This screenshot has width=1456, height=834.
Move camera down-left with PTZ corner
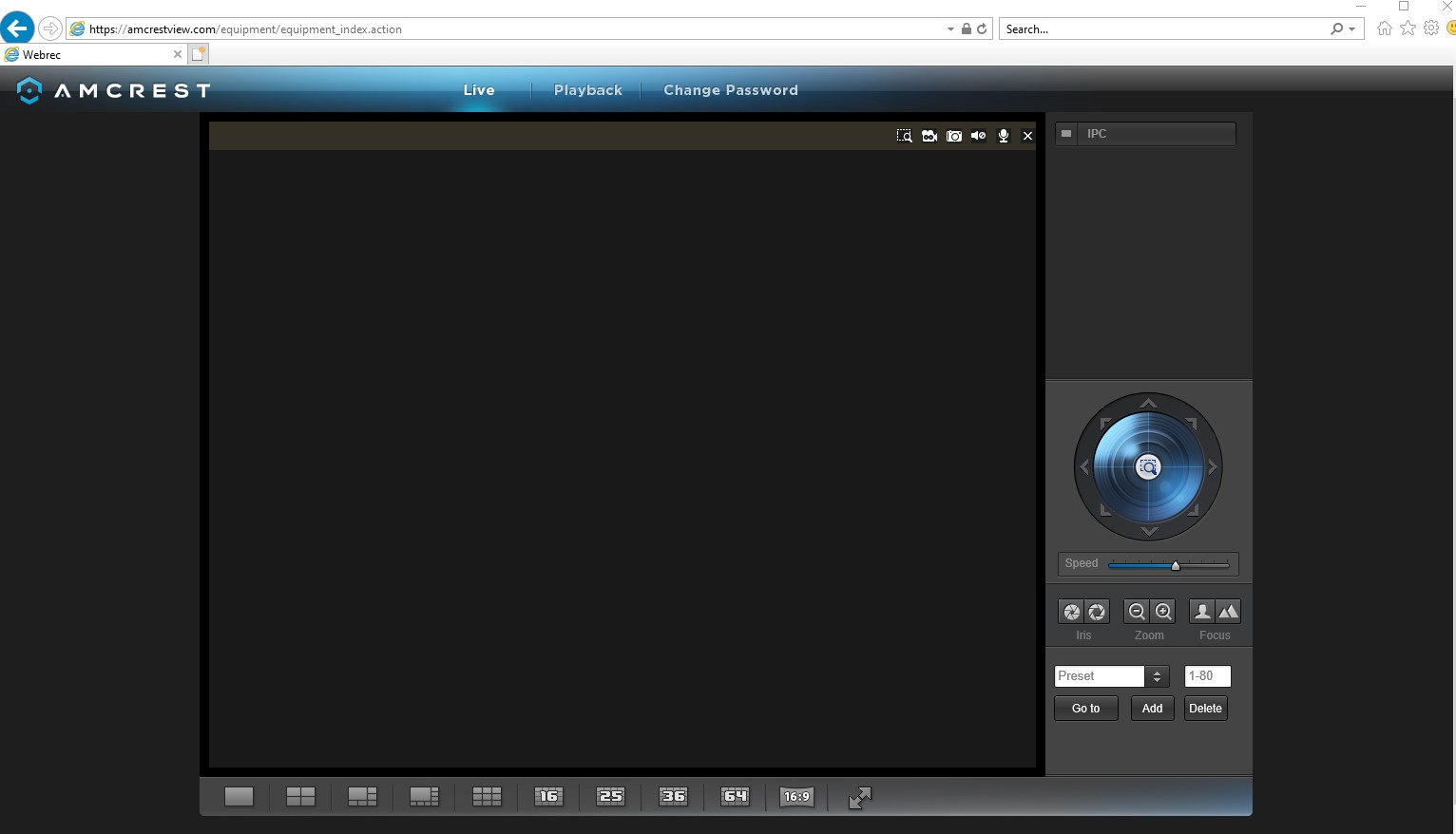[x=1105, y=510]
